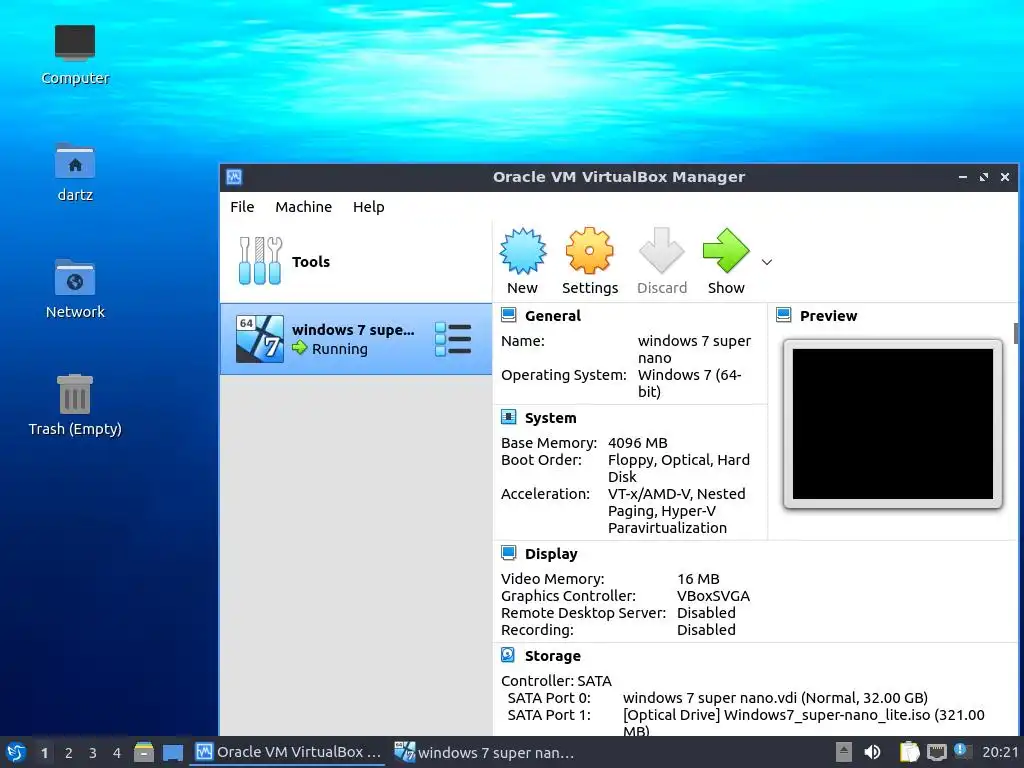Click the black VM preview thumbnail

(x=893, y=424)
